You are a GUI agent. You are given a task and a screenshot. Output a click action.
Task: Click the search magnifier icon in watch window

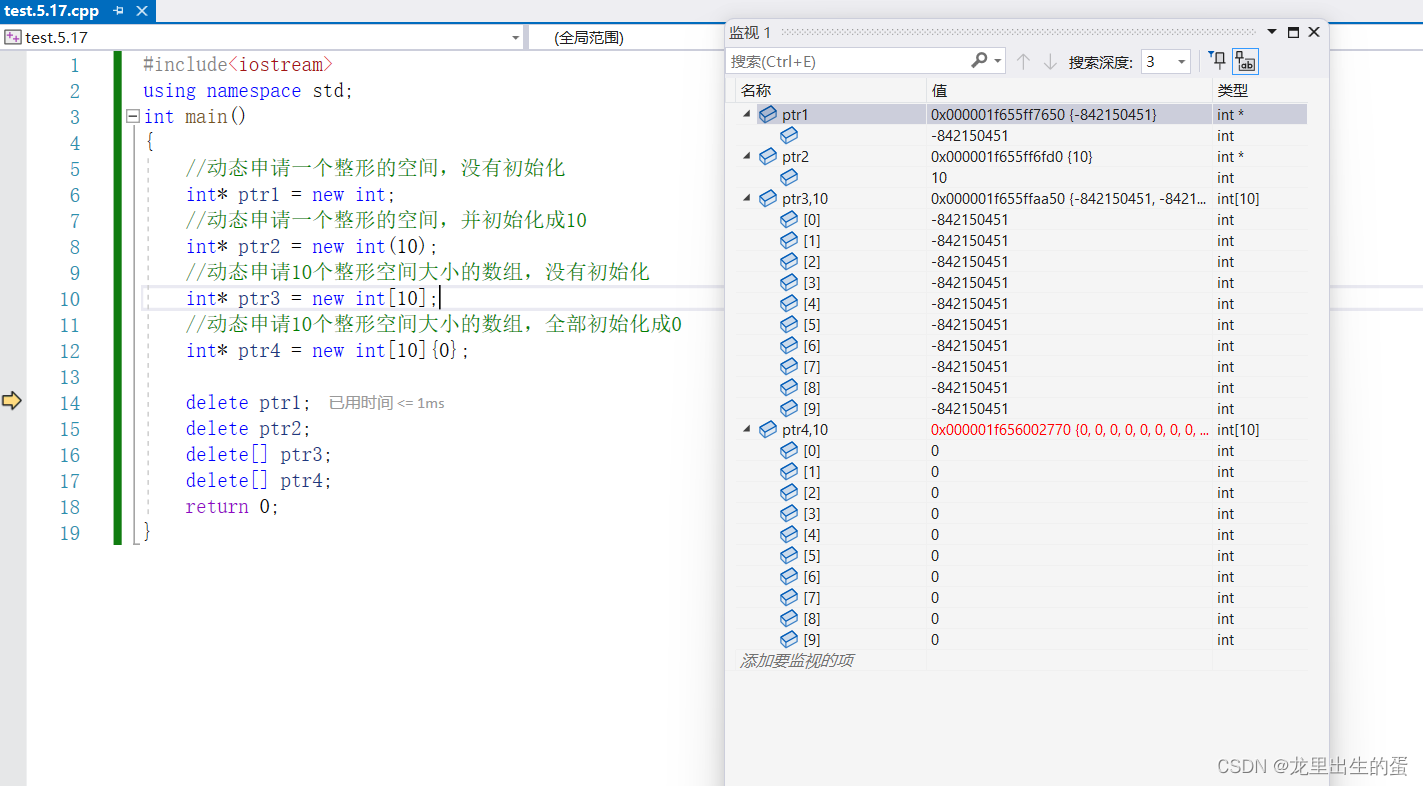click(x=979, y=61)
